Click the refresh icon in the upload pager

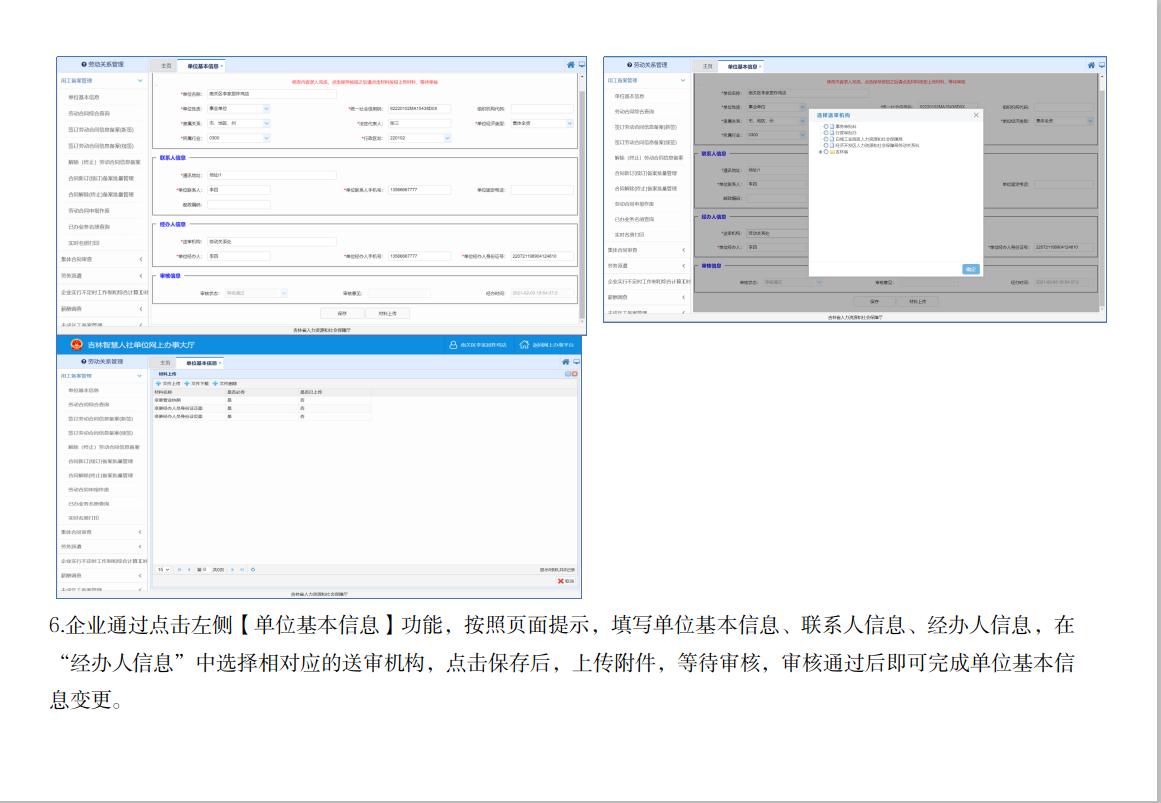[253, 570]
